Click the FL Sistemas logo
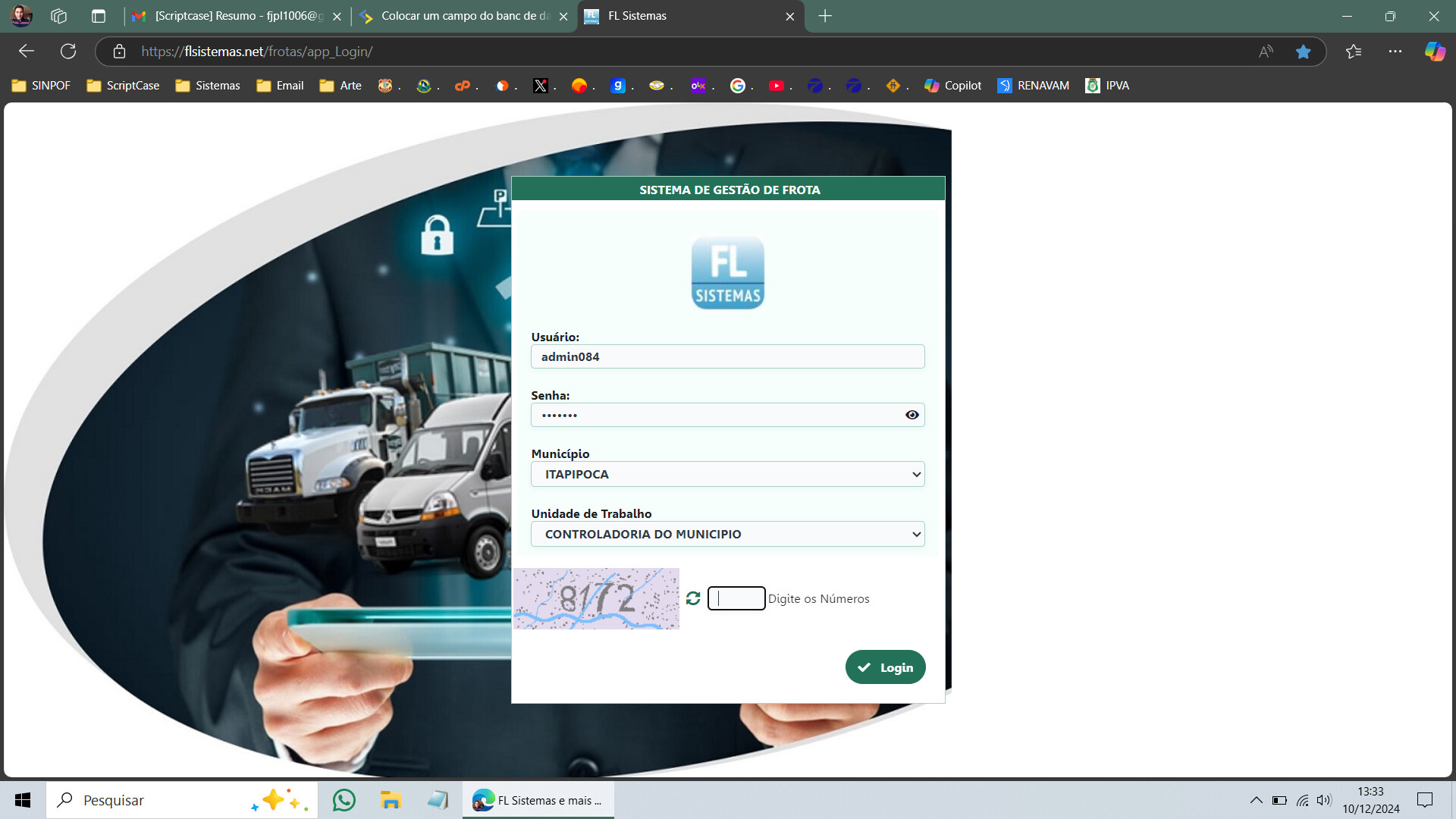 (x=728, y=272)
